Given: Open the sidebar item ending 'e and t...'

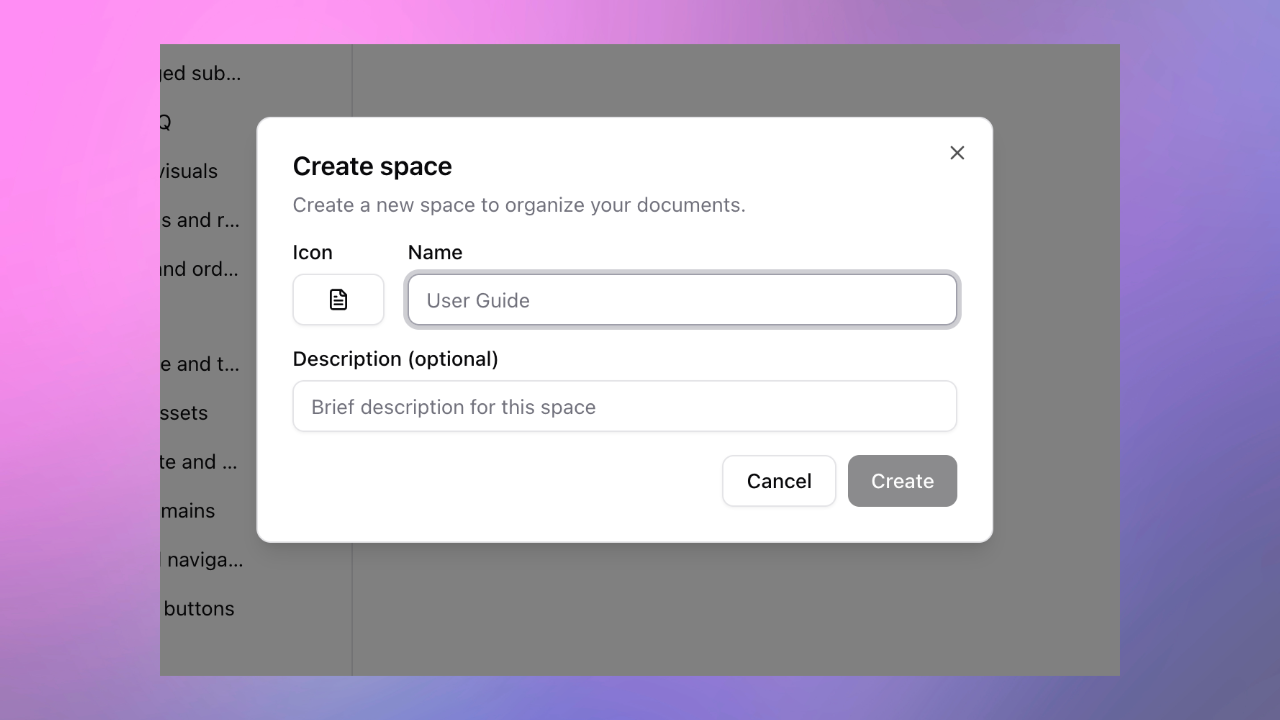Looking at the screenshot, I should 201,364.
